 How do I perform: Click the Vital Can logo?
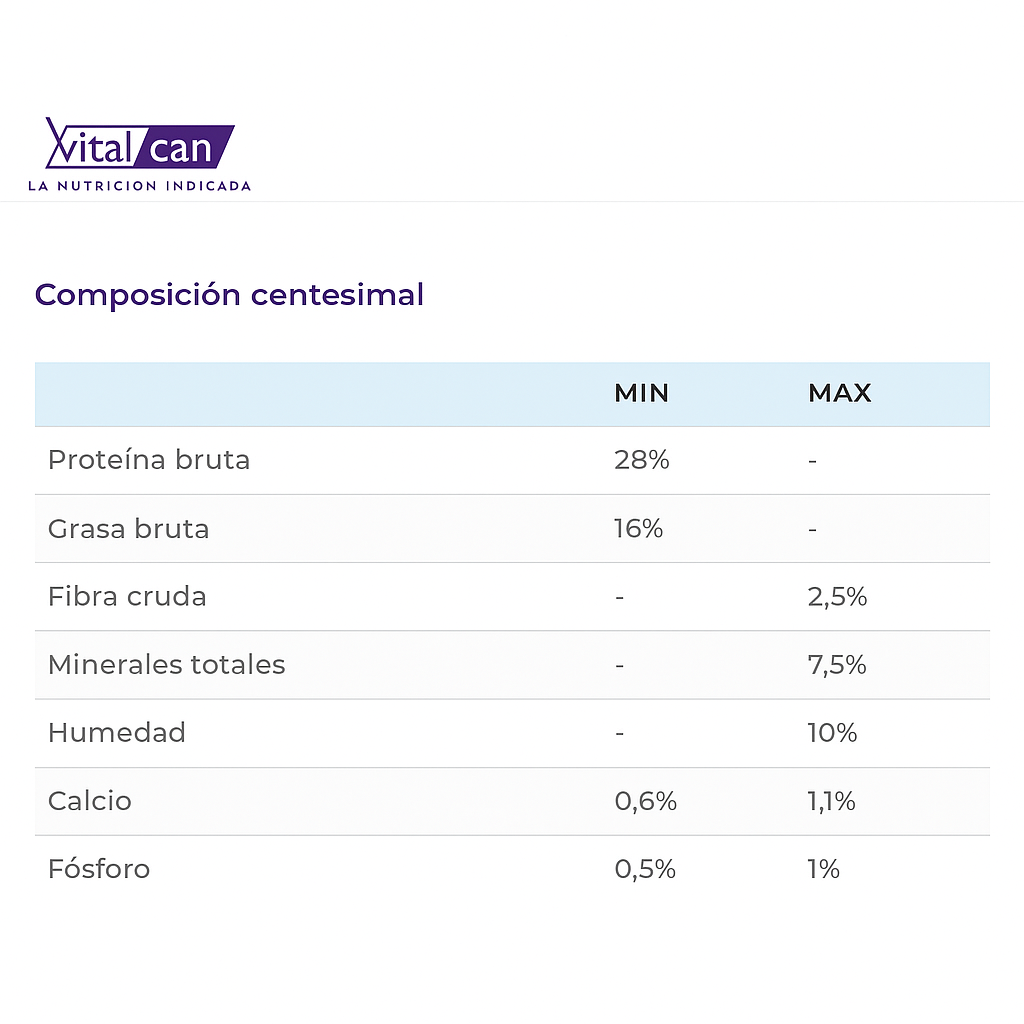tap(140, 144)
